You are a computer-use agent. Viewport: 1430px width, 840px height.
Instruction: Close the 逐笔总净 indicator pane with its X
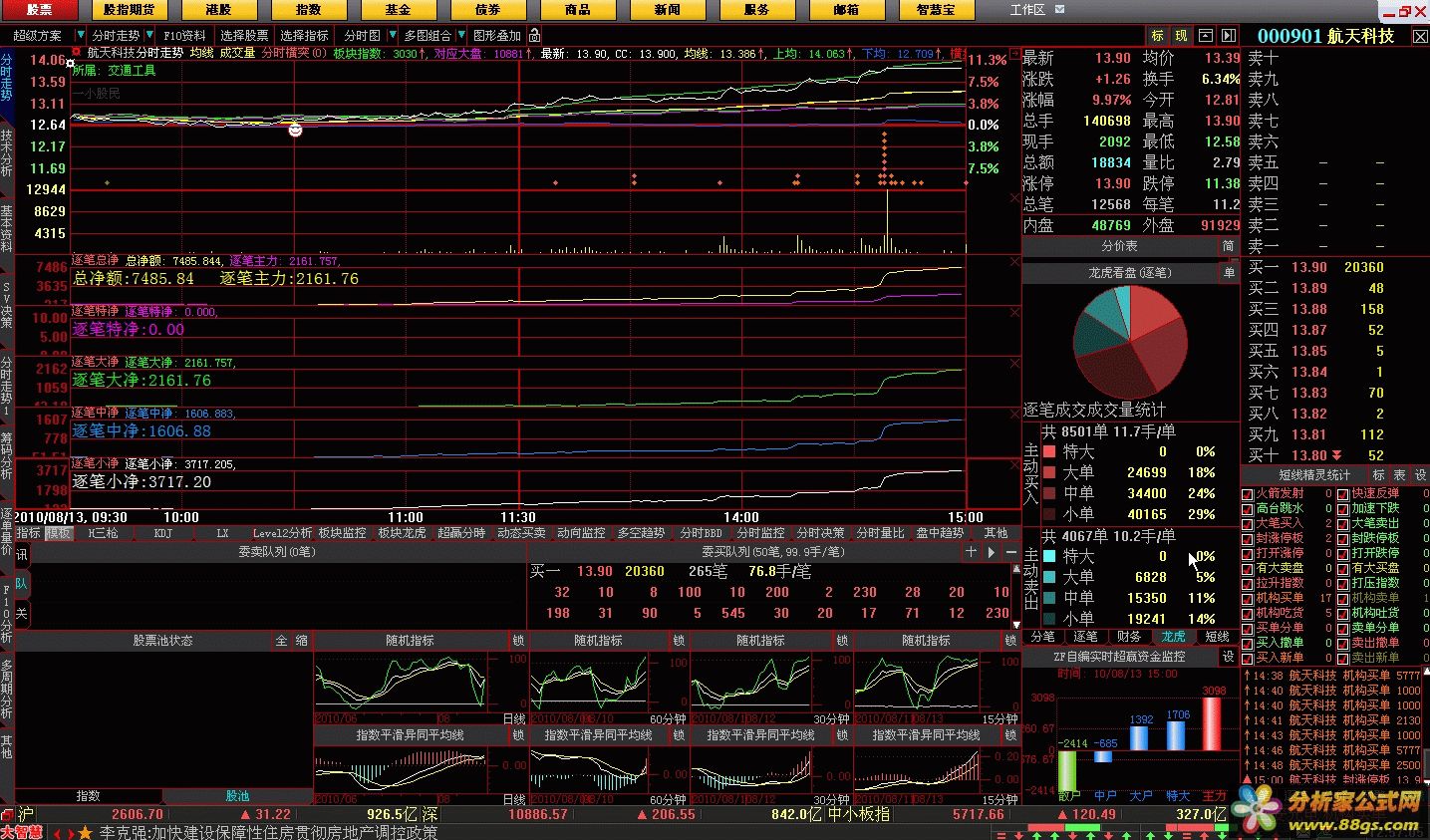pos(1014,262)
